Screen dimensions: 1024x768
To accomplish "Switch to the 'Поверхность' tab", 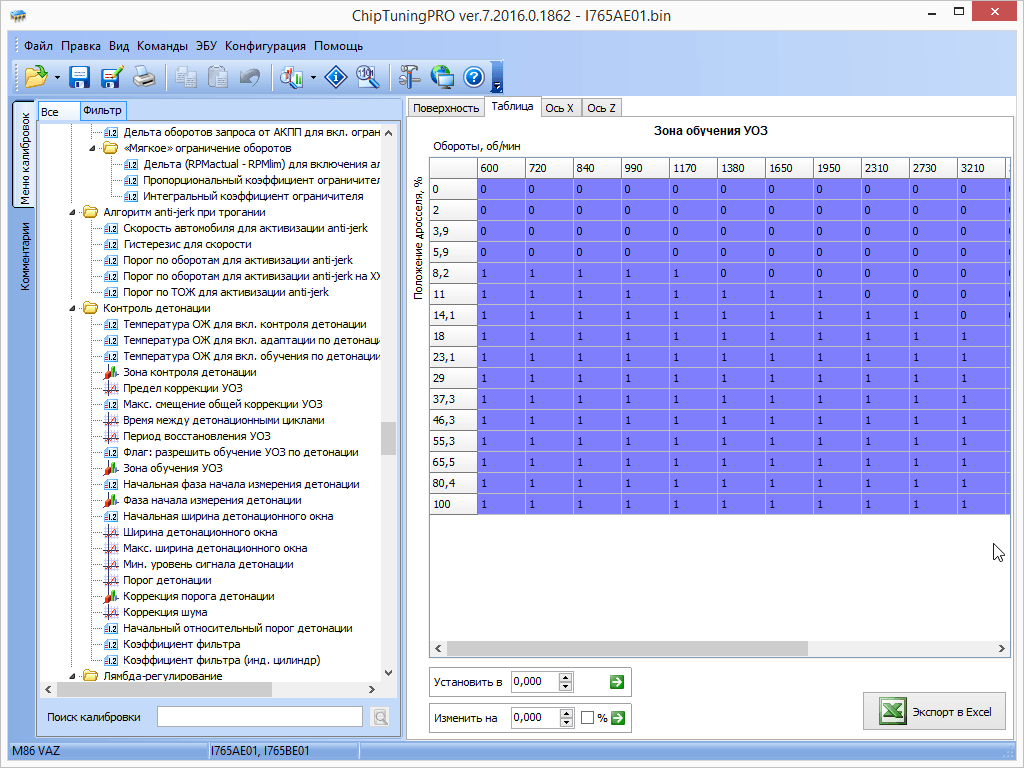I will click(x=446, y=108).
